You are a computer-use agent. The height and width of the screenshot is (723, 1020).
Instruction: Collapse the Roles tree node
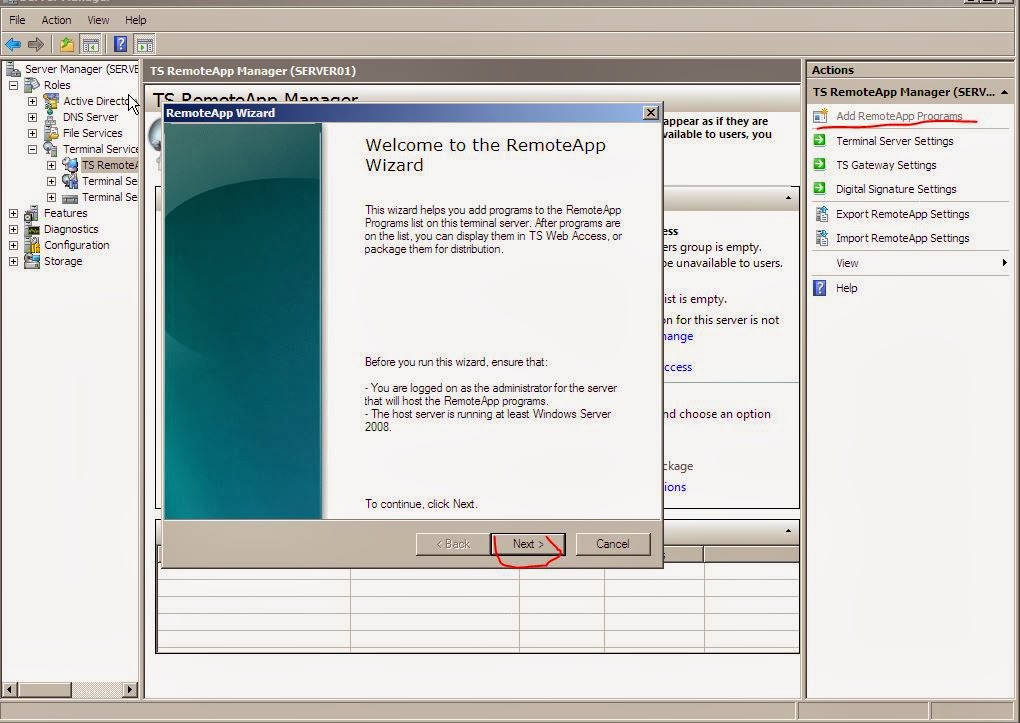(x=13, y=85)
